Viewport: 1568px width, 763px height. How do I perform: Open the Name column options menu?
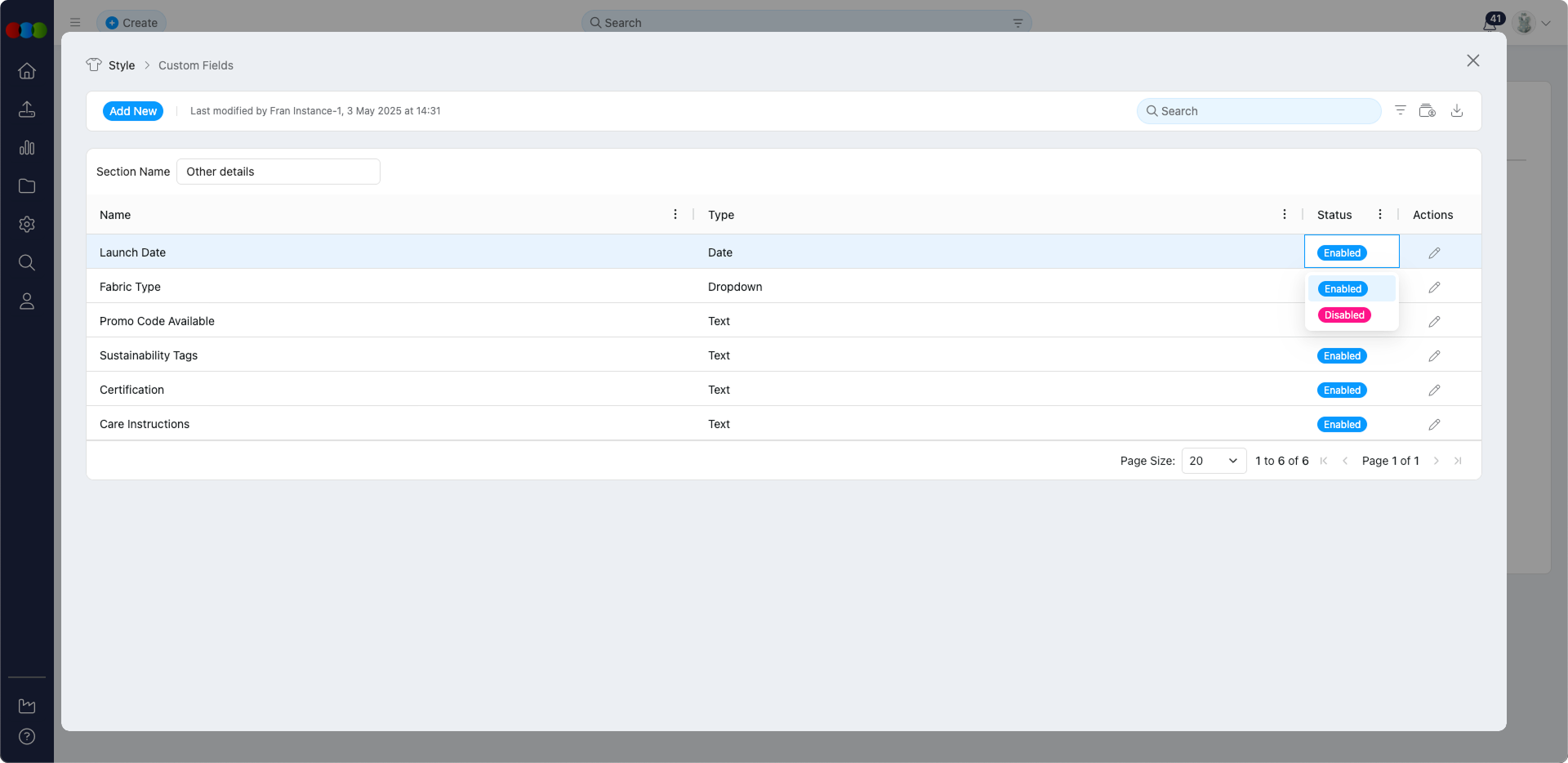675,214
